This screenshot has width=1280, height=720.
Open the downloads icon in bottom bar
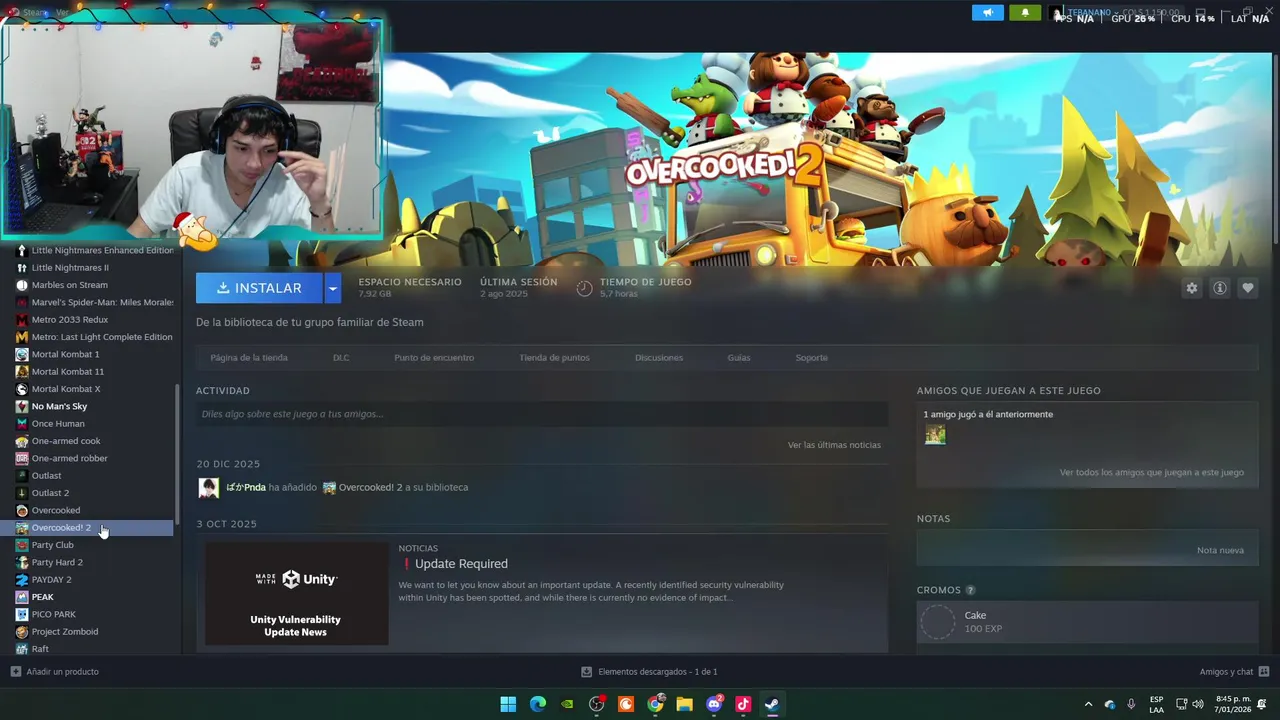587,672
